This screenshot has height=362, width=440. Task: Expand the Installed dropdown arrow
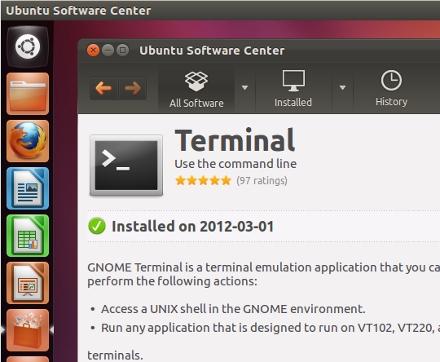point(342,88)
